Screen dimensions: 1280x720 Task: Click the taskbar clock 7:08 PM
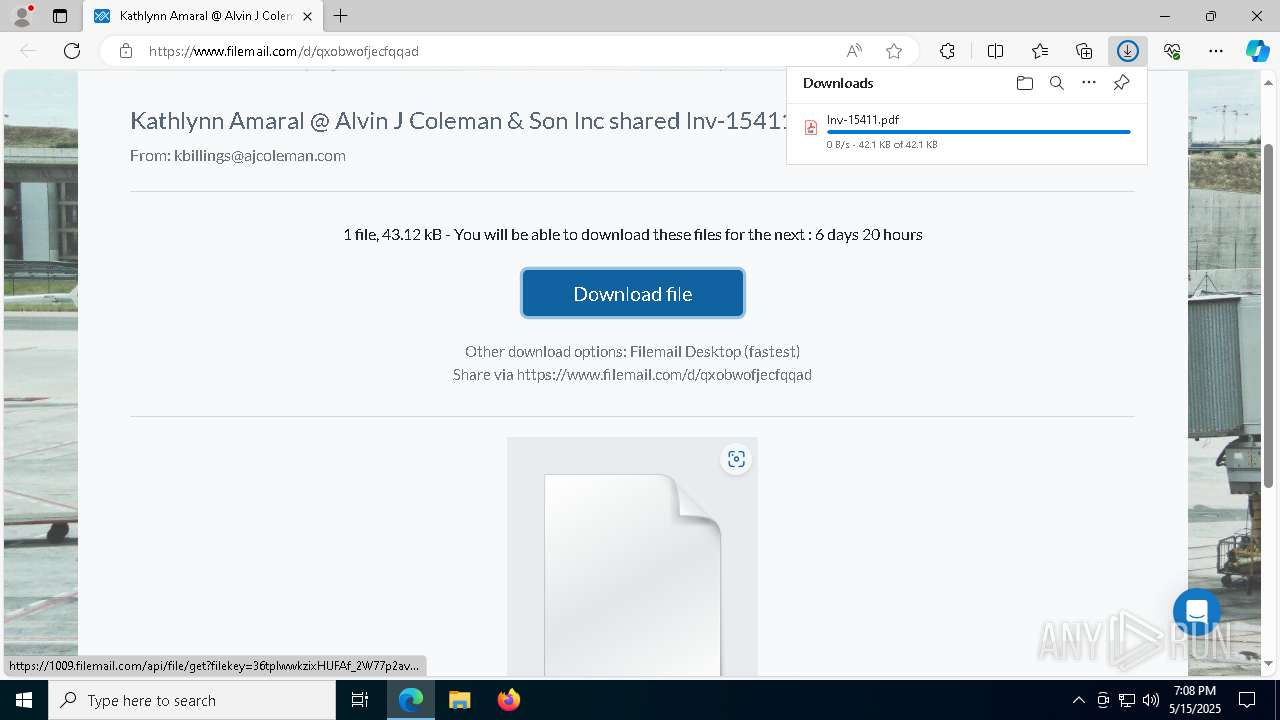[x=1195, y=700]
